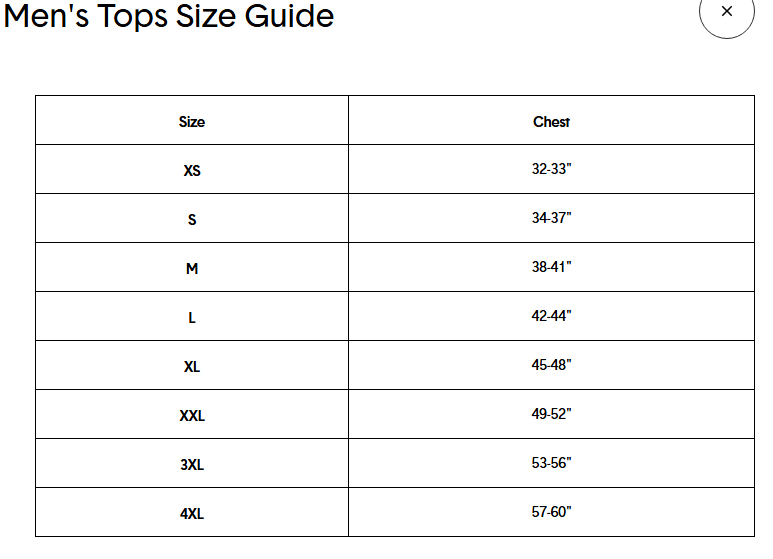Screen dimensions: 773x559
Task: Close the Men's Tops Size Guide
Action: pos(726,11)
